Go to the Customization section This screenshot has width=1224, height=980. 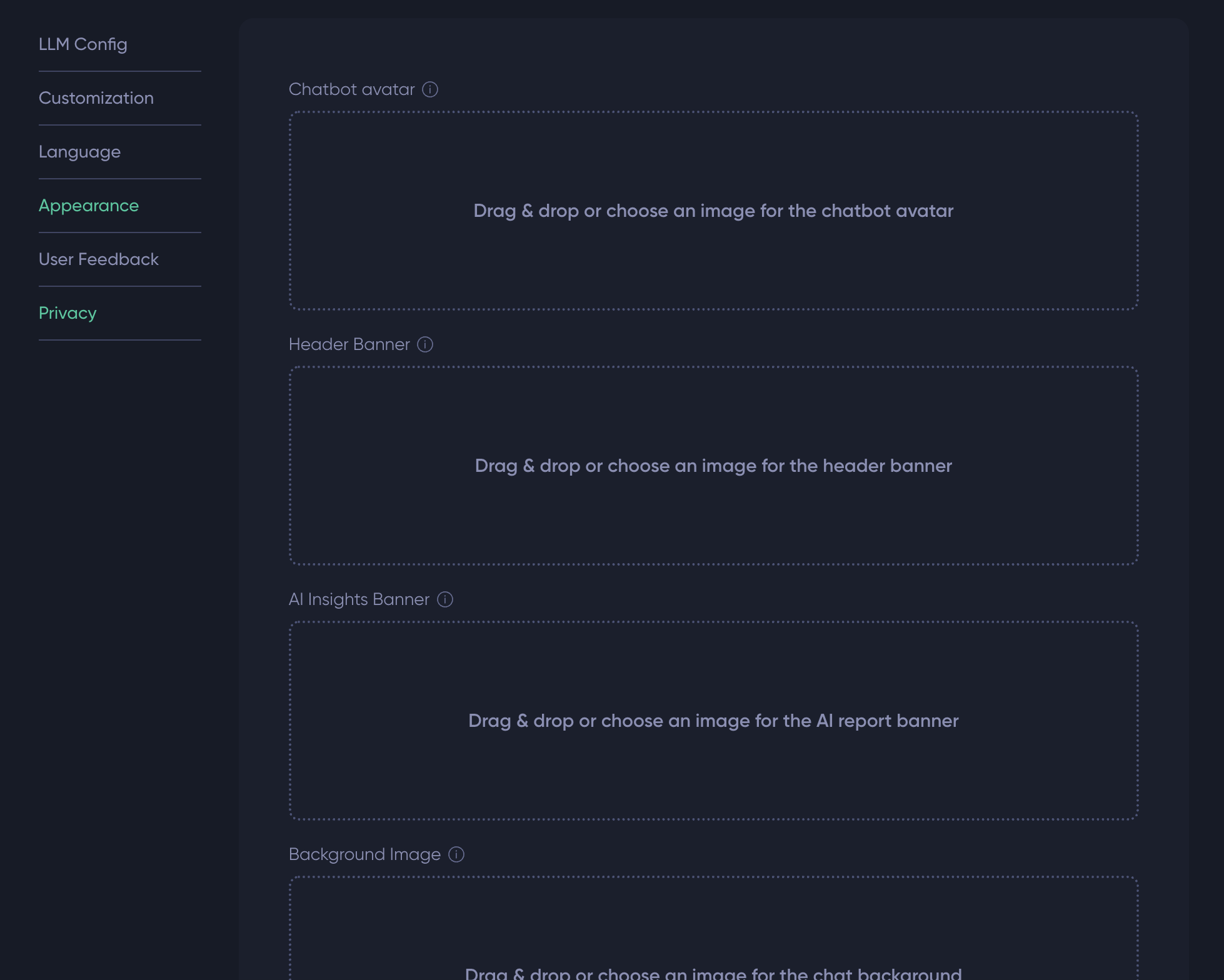click(x=96, y=98)
